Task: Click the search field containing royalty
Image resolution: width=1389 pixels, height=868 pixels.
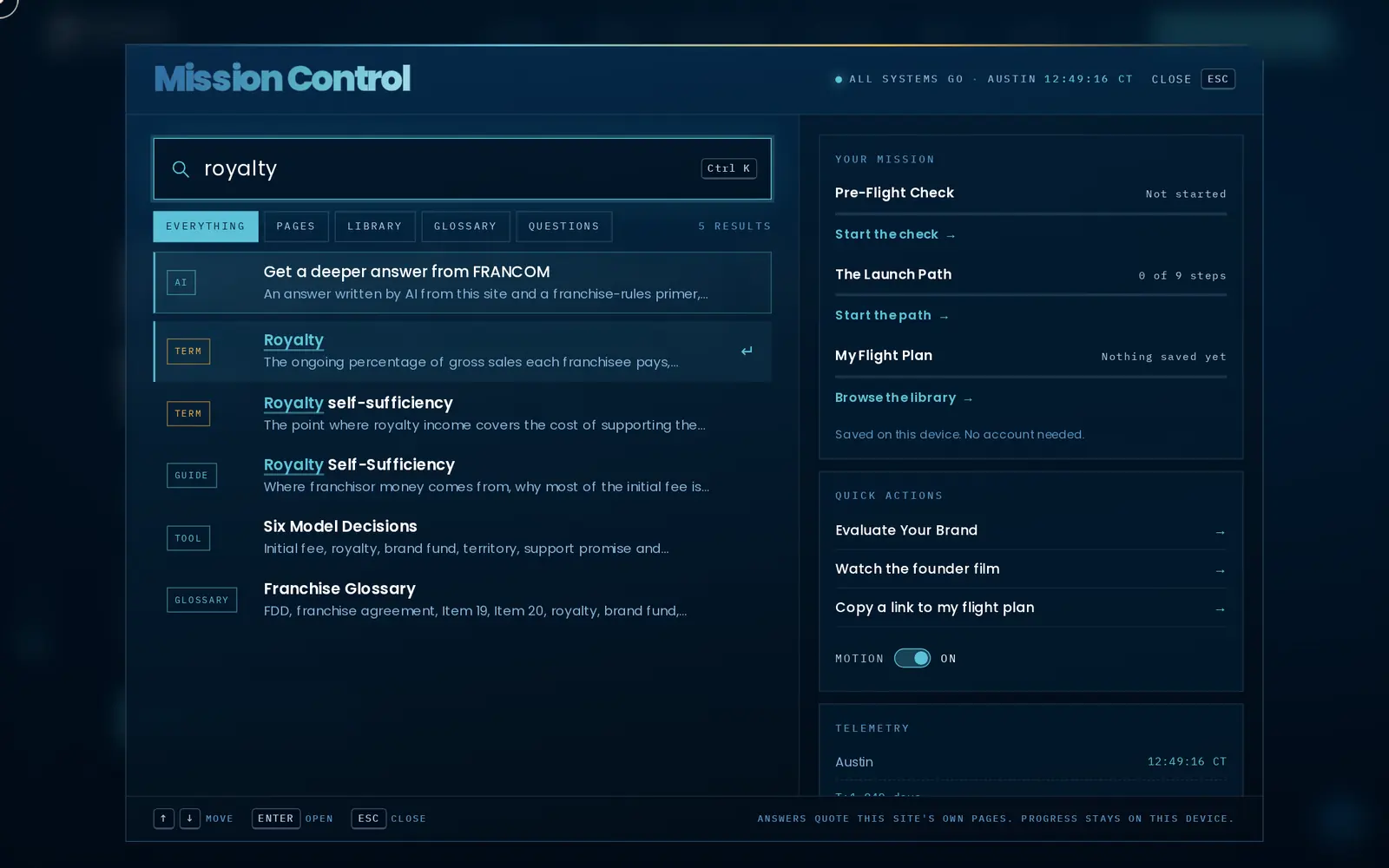Action: [x=463, y=168]
